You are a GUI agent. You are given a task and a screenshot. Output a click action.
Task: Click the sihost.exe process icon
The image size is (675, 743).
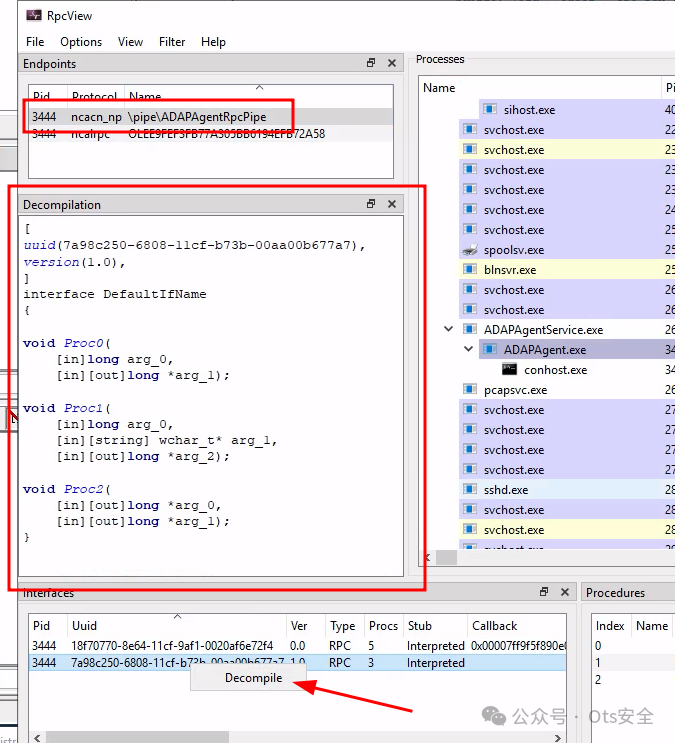(490, 109)
